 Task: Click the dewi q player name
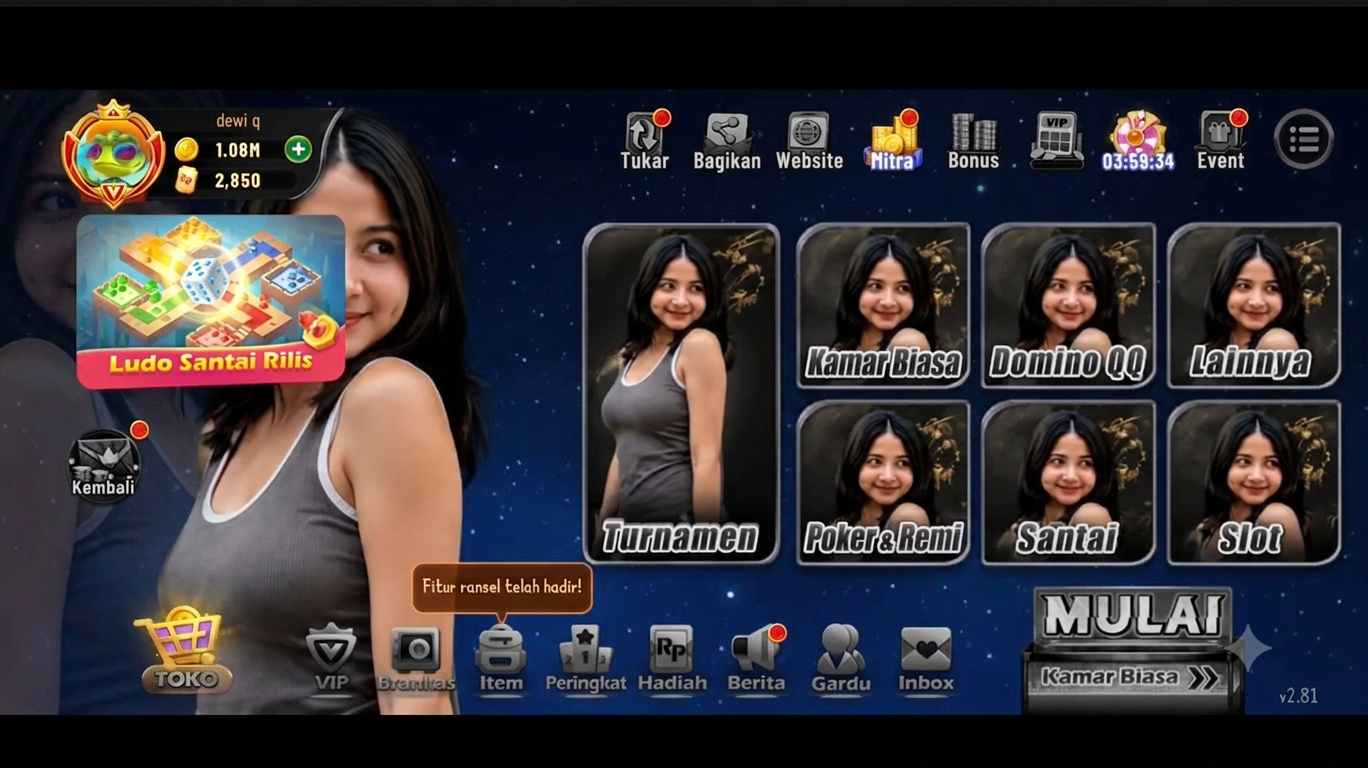click(x=238, y=121)
